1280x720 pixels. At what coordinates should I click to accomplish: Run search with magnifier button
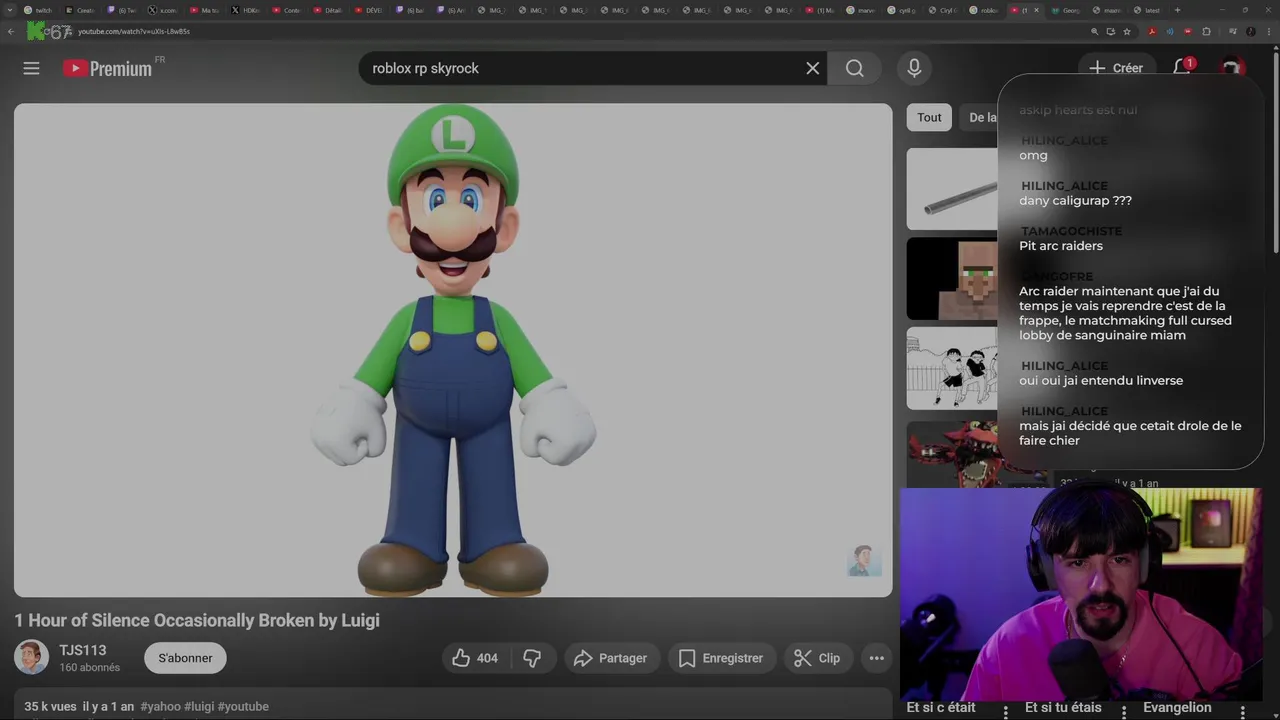click(854, 68)
